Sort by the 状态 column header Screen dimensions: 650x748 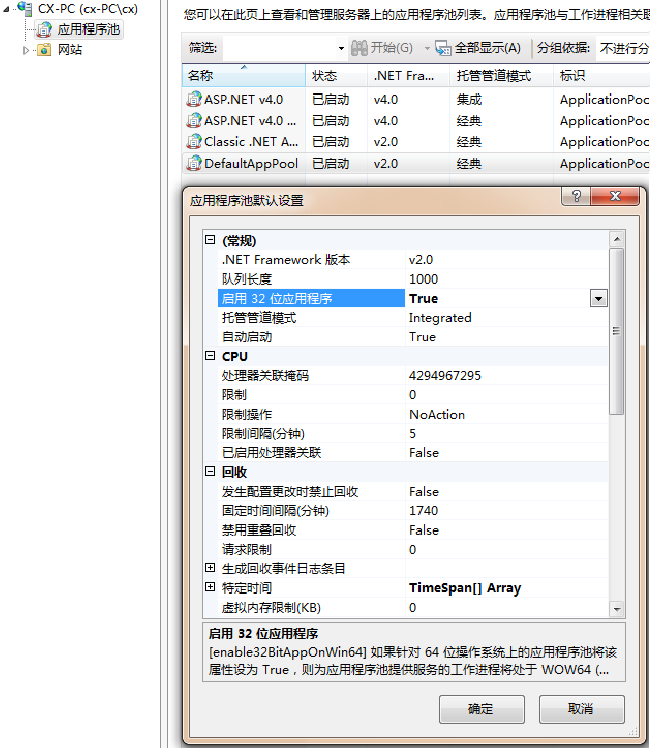click(337, 76)
